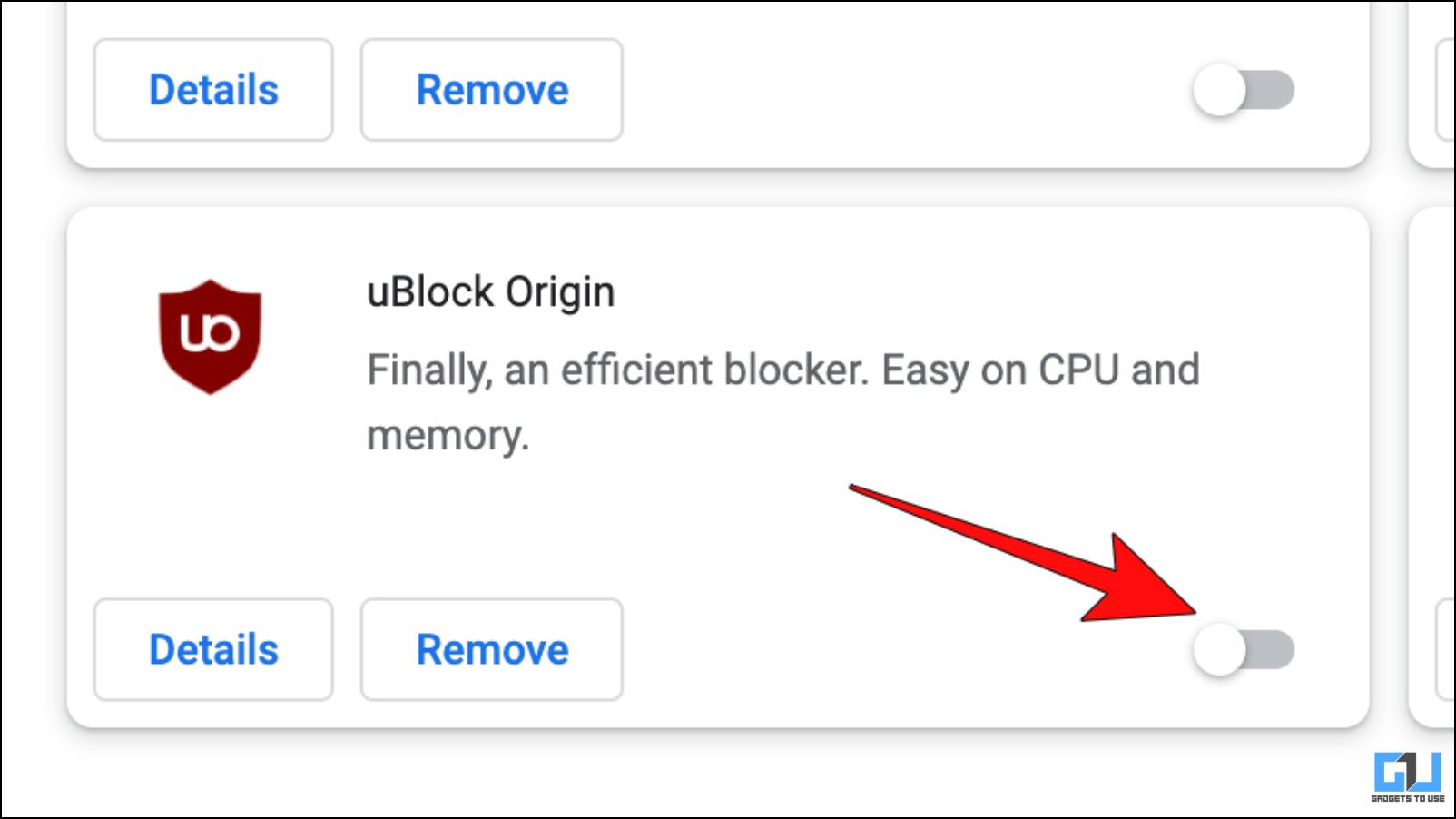The height and width of the screenshot is (819, 1456).
Task: Click the uBlock Origin red shield icon
Action: coord(210,337)
